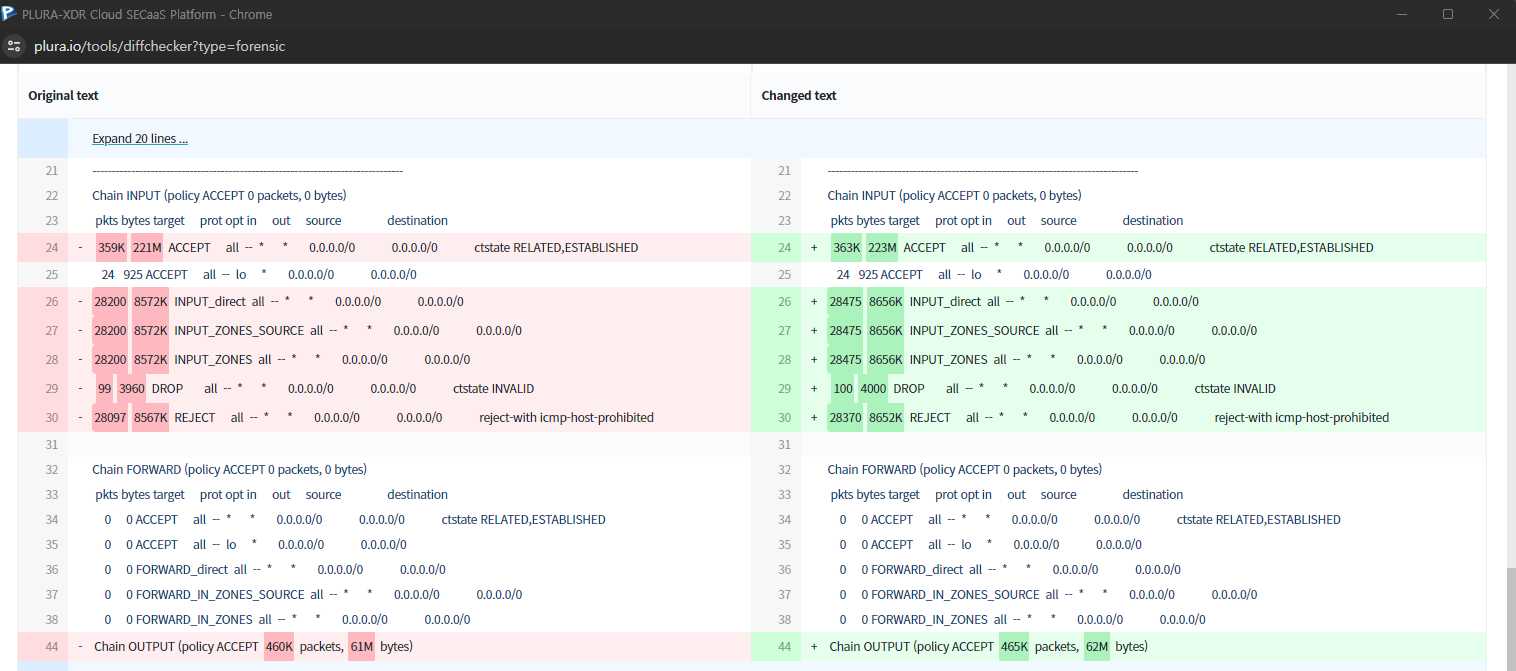Click the plura.io diffchecker URL in address bar
Viewport: 1516px width, 671px height.
pos(160,46)
